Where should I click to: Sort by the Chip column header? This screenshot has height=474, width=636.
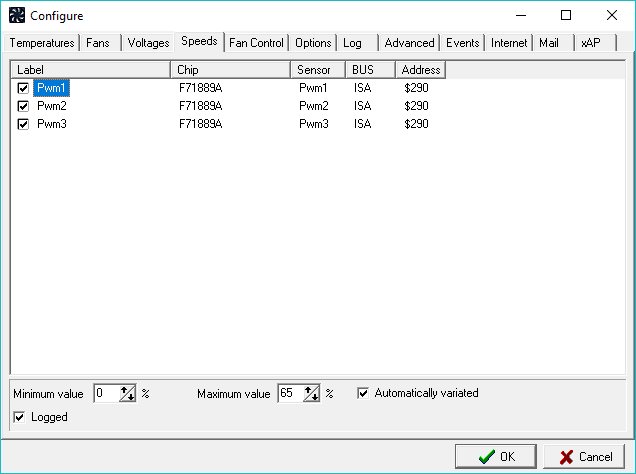pyautogui.click(x=230, y=70)
